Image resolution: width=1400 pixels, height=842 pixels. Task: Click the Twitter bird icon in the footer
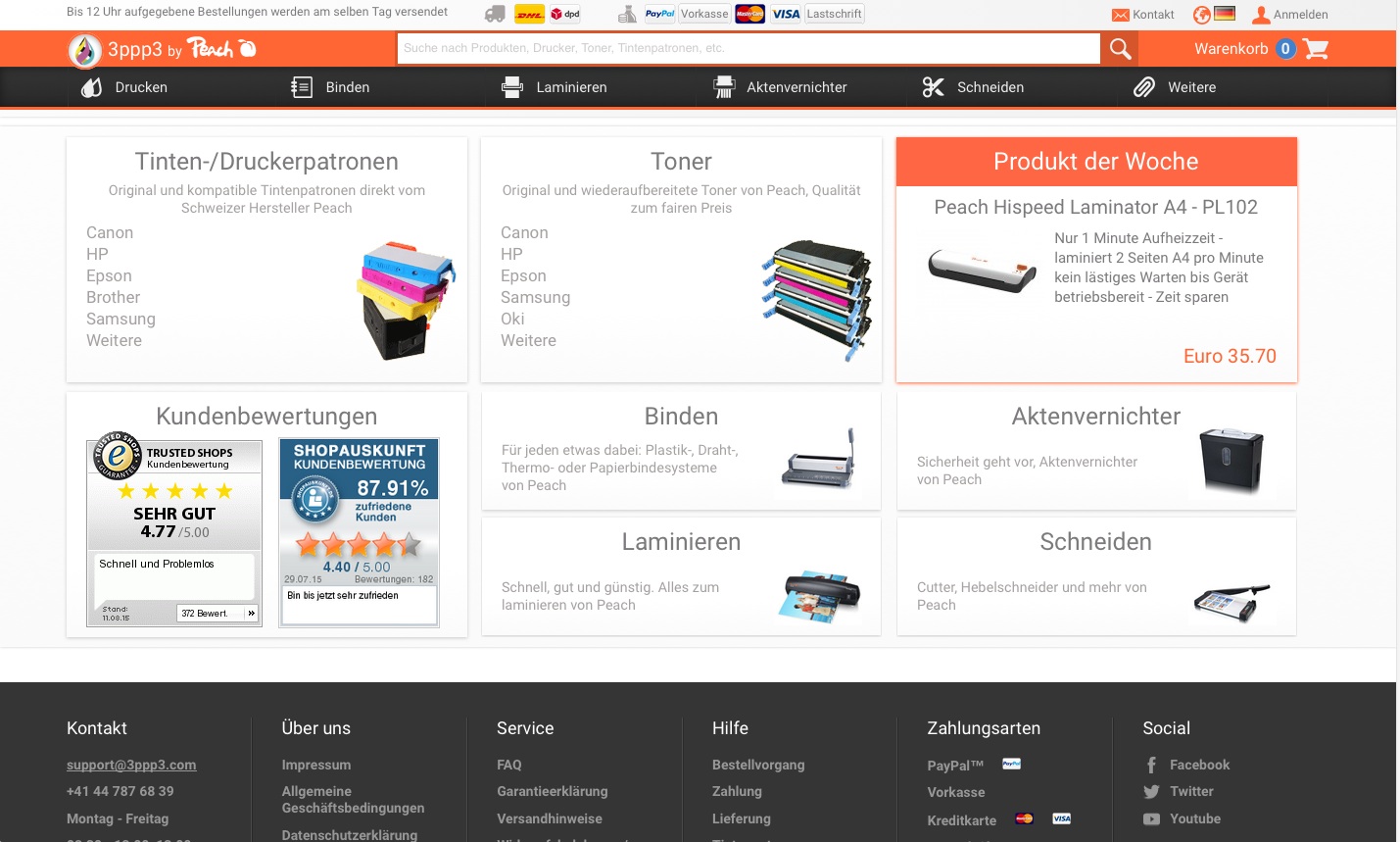1151,792
